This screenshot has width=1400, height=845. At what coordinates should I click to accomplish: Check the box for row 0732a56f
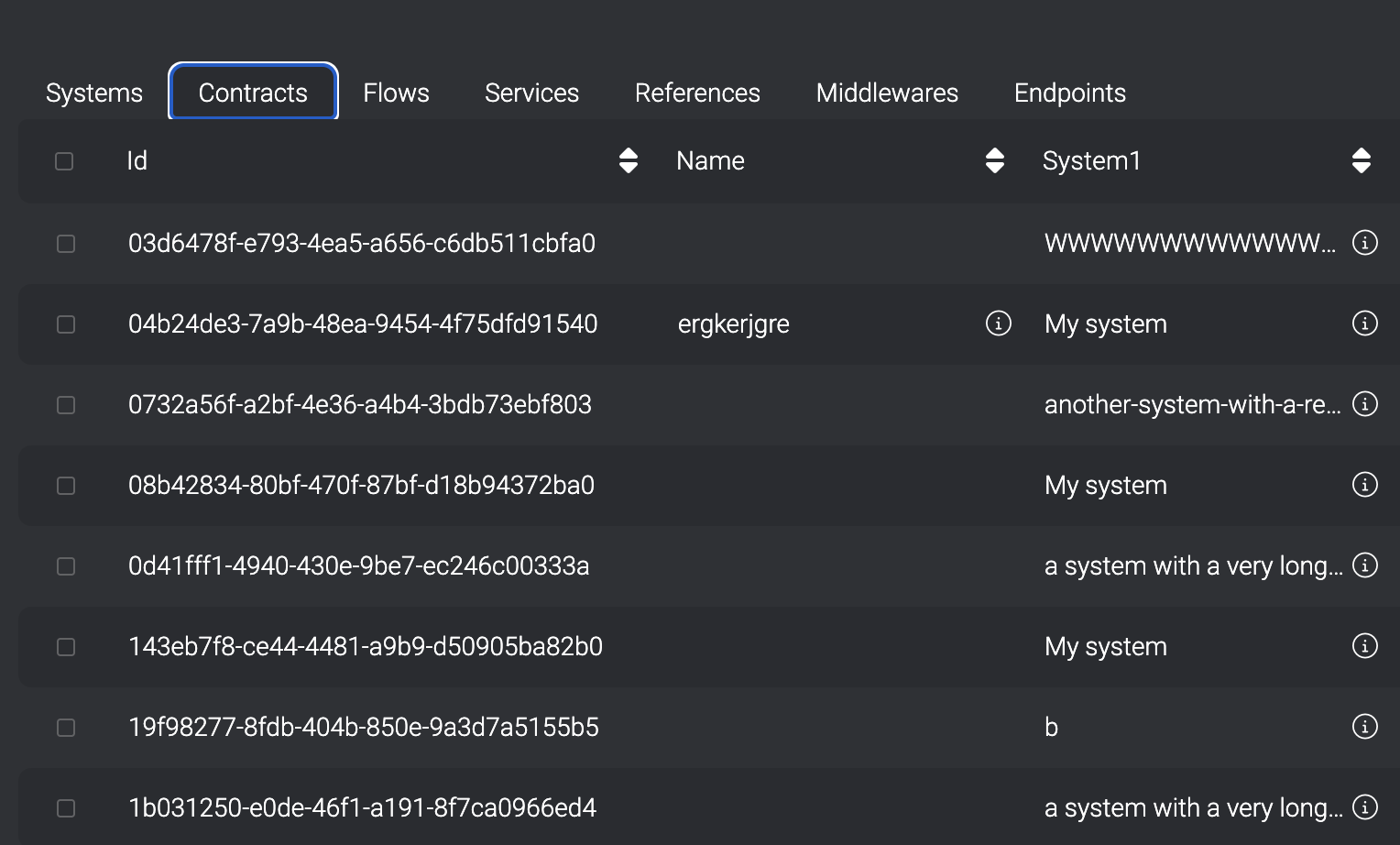[66, 405]
